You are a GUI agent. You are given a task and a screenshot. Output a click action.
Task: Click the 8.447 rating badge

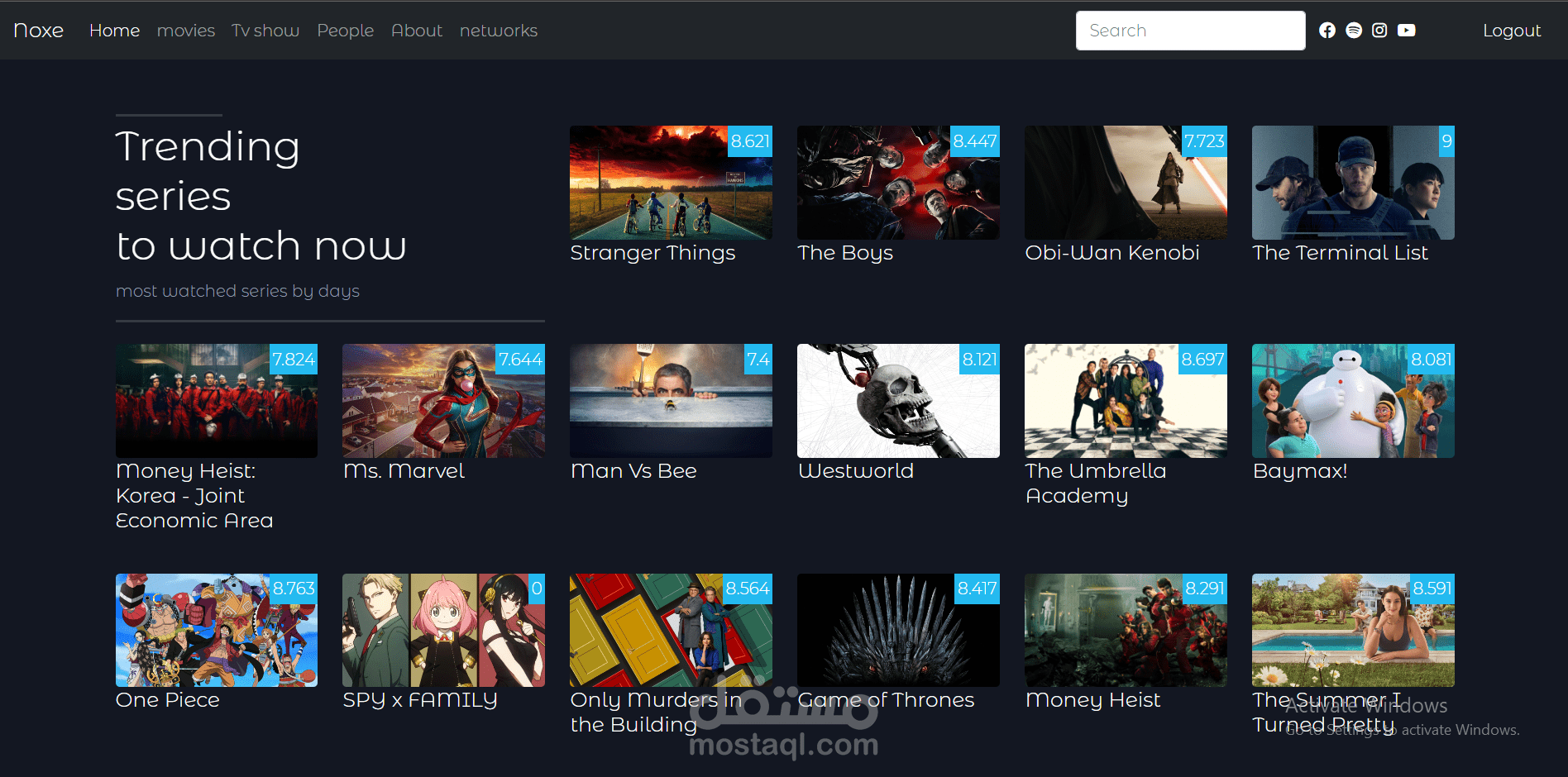[975, 141]
